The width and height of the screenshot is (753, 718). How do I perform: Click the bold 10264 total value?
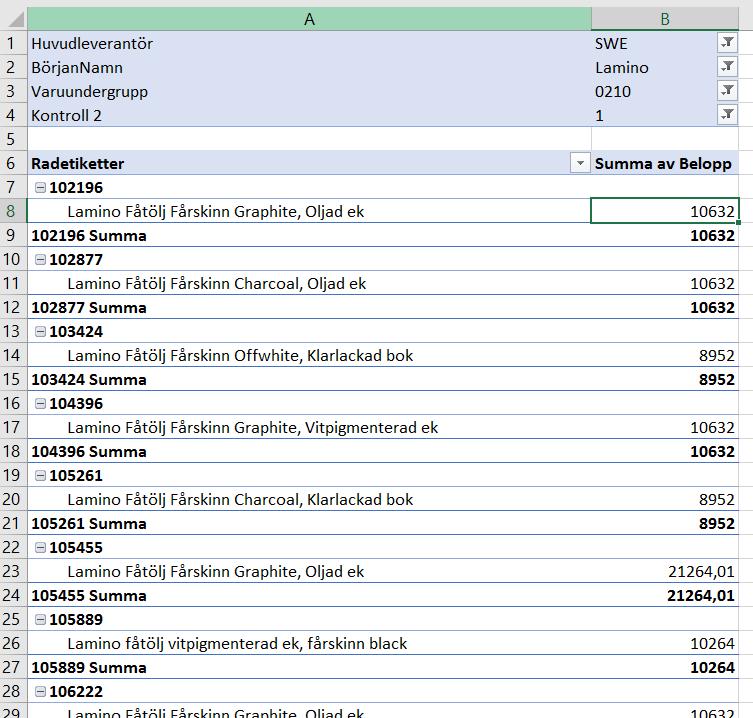(x=712, y=668)
